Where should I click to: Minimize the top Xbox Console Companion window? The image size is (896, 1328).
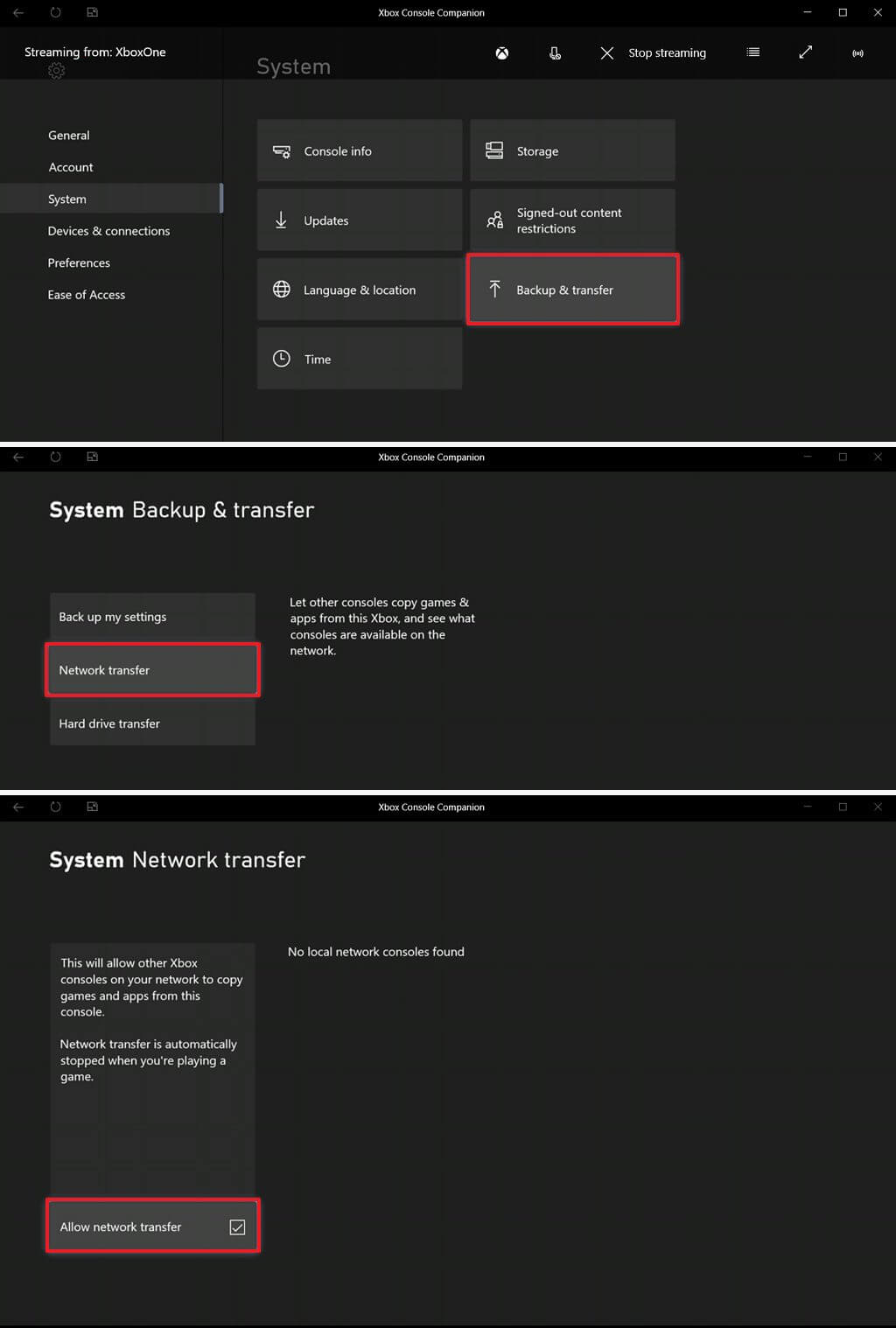[808, 12]
